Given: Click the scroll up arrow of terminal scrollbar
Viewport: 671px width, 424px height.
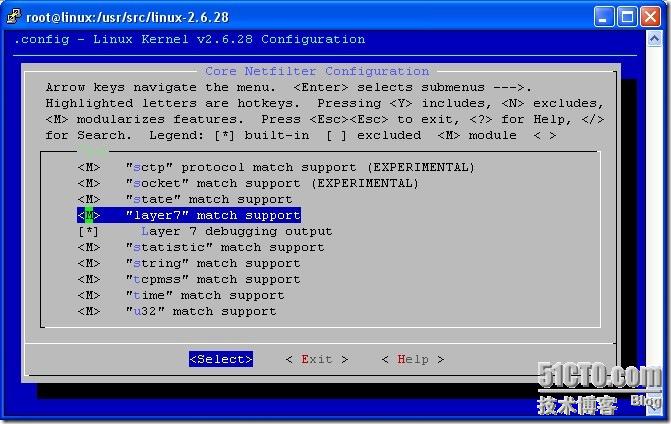Looking at the screenshot, I should (654, 39).
